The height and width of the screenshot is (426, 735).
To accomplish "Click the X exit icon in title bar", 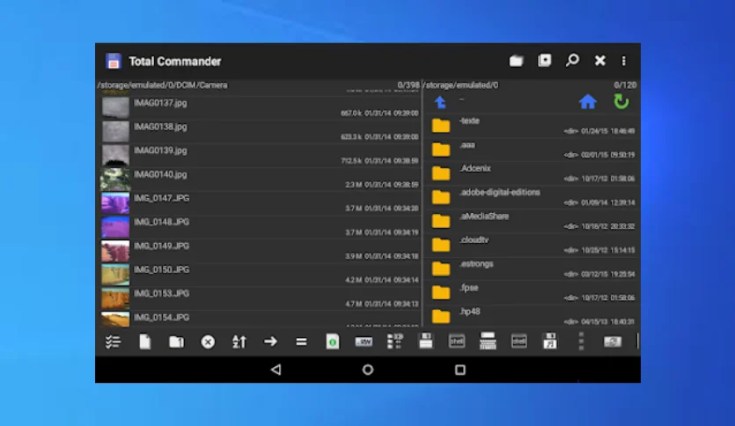I will (600, 60).
